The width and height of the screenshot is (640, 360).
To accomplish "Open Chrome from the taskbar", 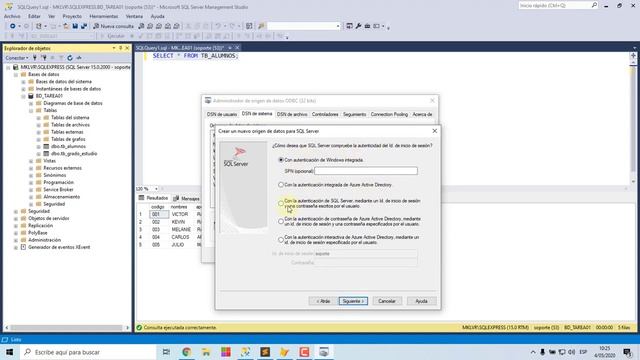I will click(x=187, y=352).
